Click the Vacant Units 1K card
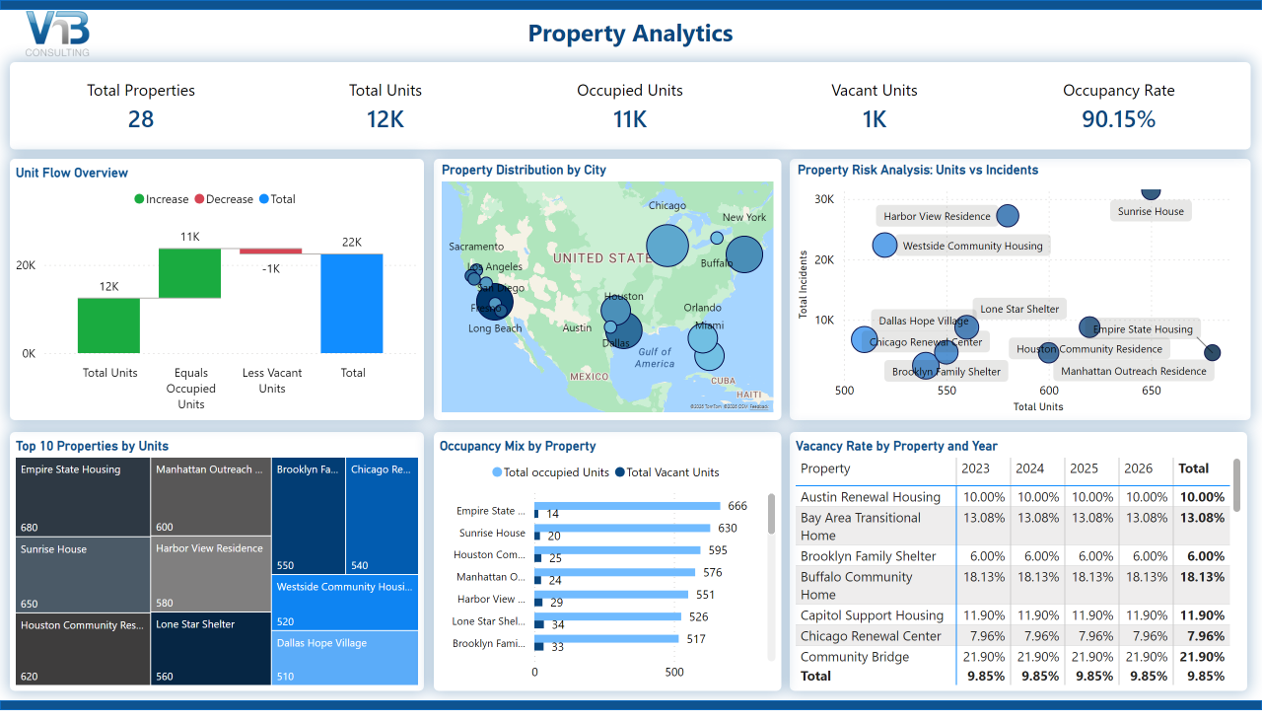This screenshot has height=720, width=1262. (874, 106)
